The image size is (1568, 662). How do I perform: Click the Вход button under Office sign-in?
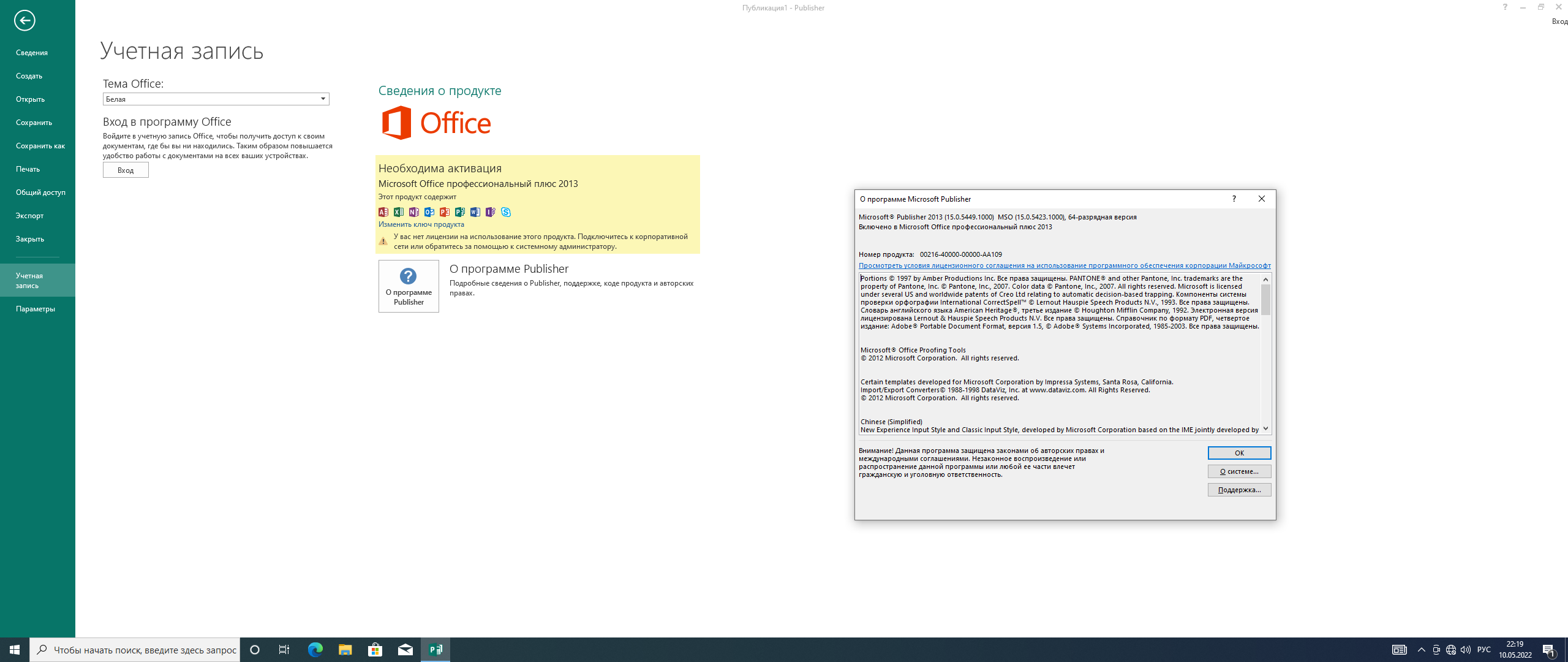pos(126,170)
